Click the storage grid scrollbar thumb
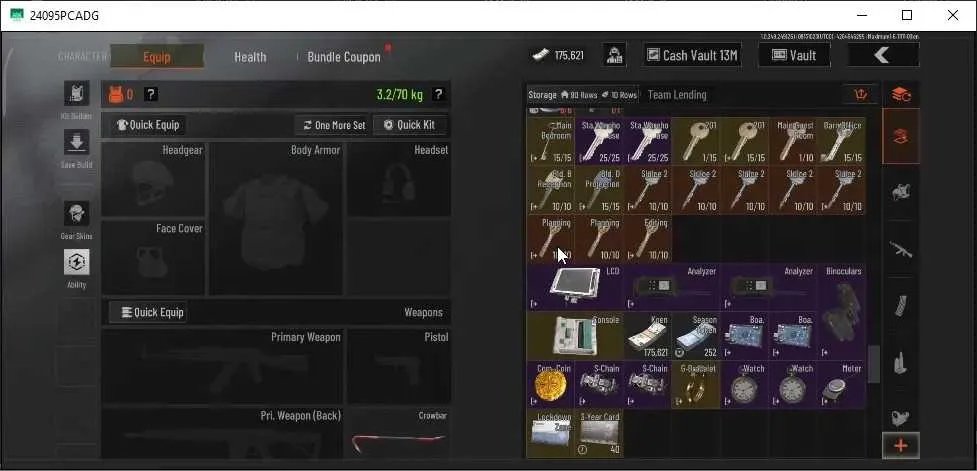The height and width of the screenshot is (471, 977). (874, 363)
